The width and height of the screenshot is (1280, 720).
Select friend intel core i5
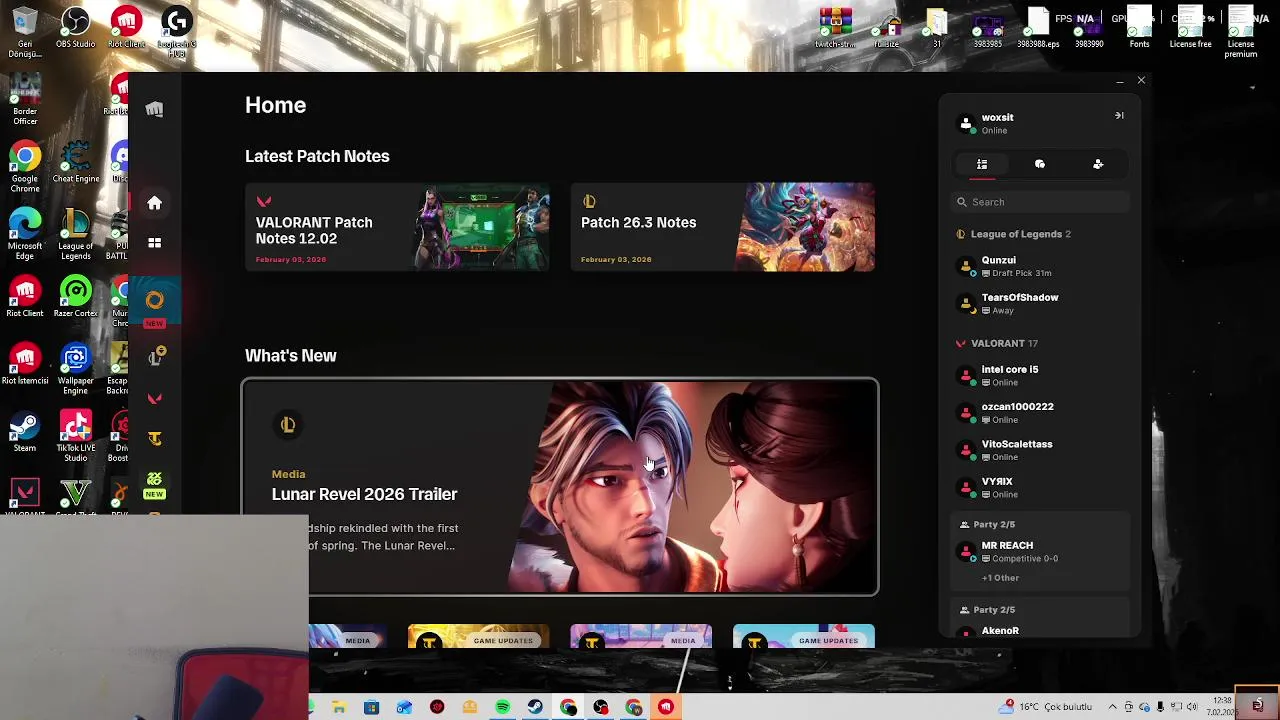(1041, 375)
